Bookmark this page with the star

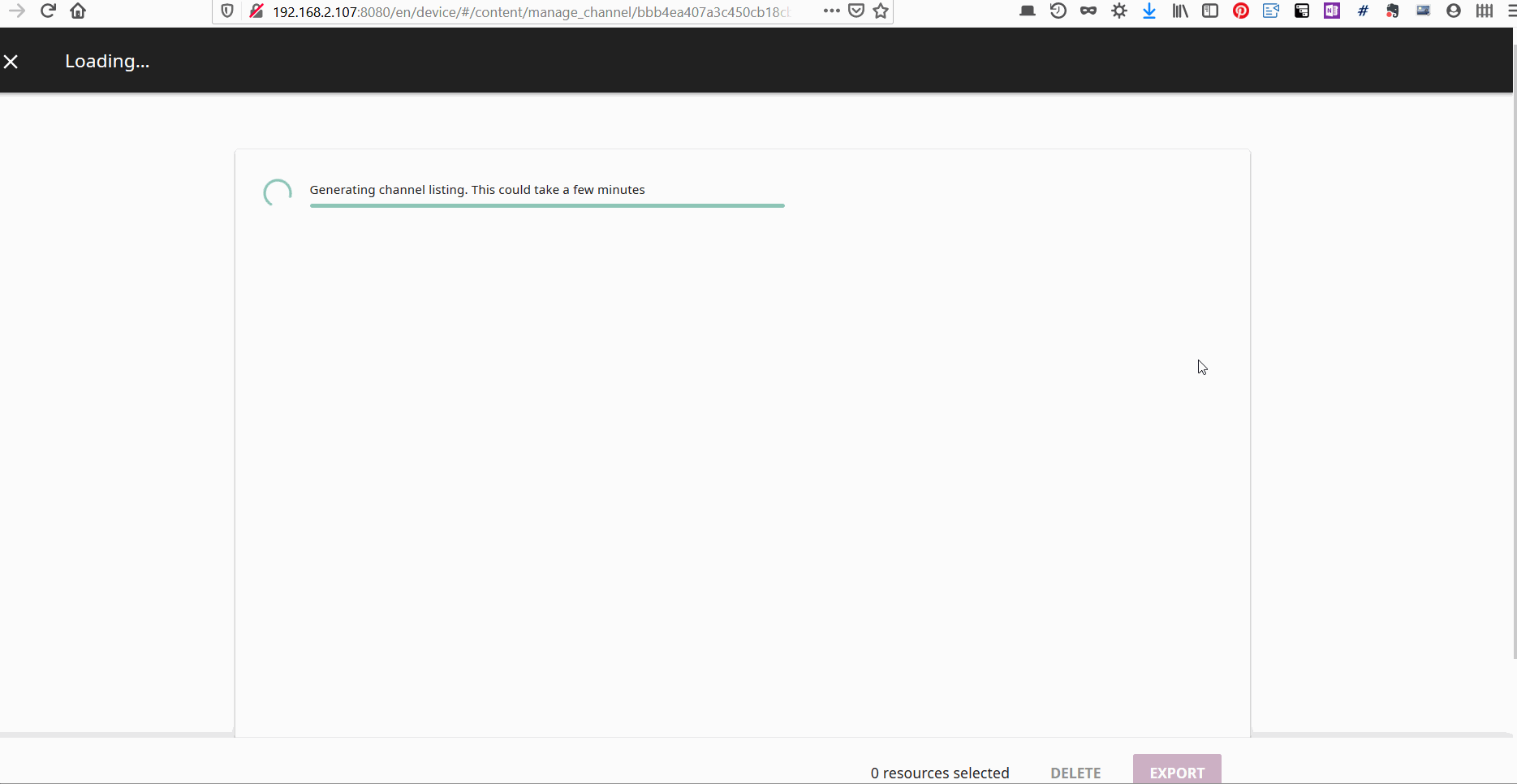(881, 11)
